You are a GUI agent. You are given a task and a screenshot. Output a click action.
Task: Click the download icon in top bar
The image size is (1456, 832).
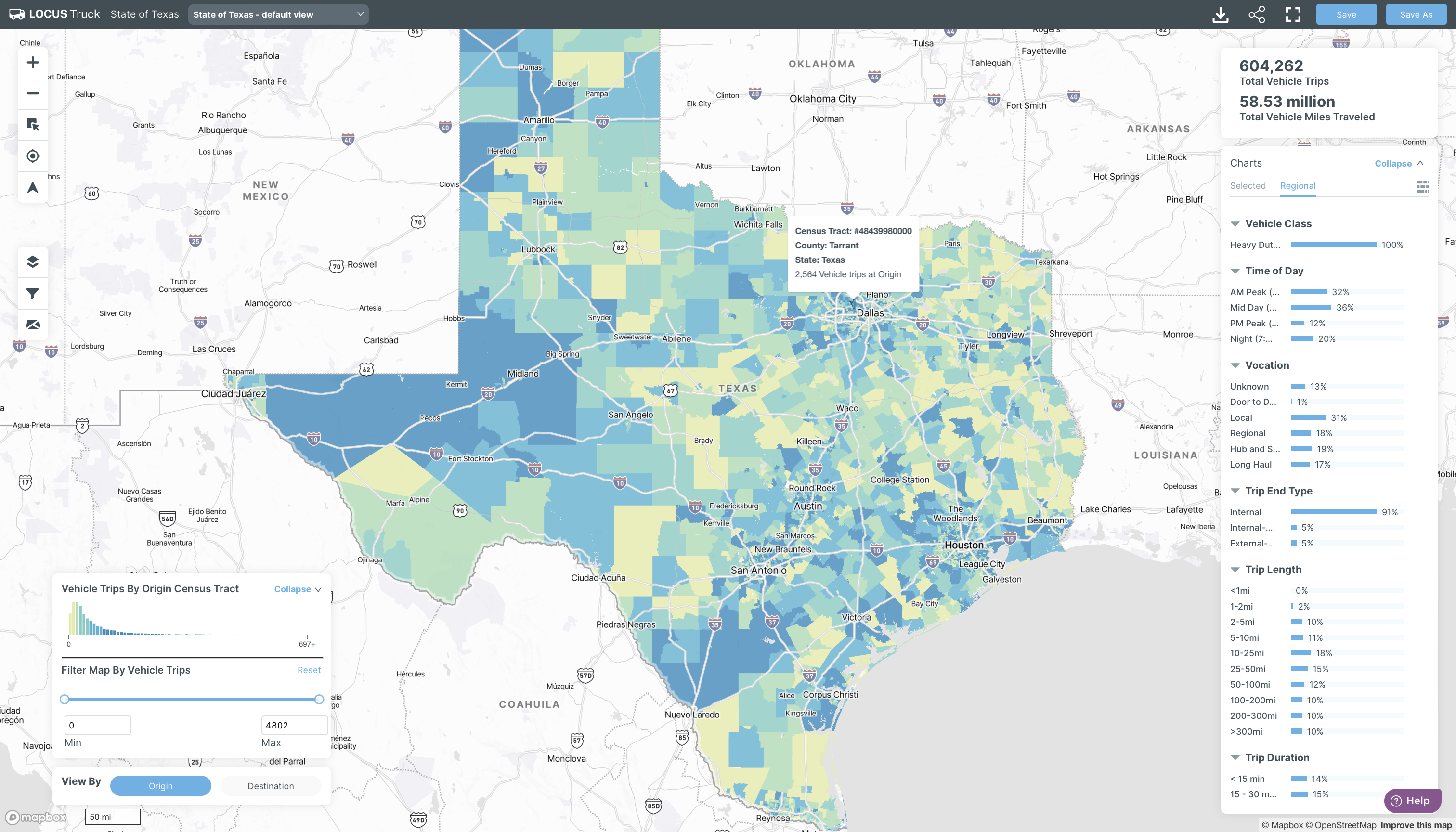[1220, 15]
